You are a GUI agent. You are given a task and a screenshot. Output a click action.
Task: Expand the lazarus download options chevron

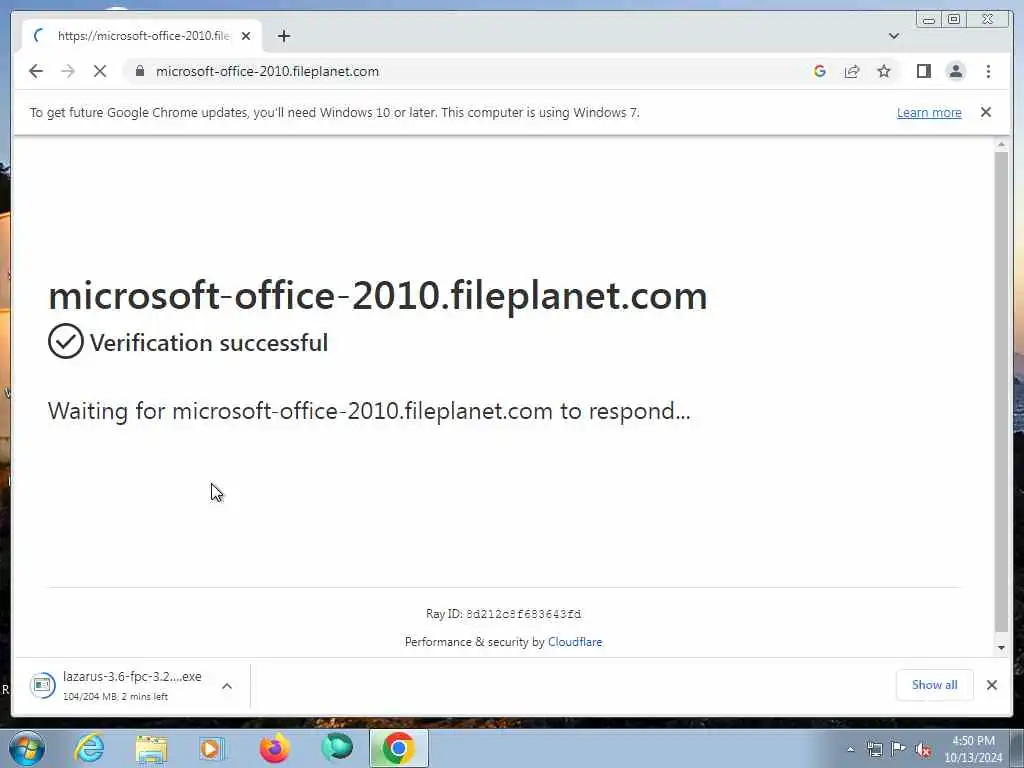(227, 686)
